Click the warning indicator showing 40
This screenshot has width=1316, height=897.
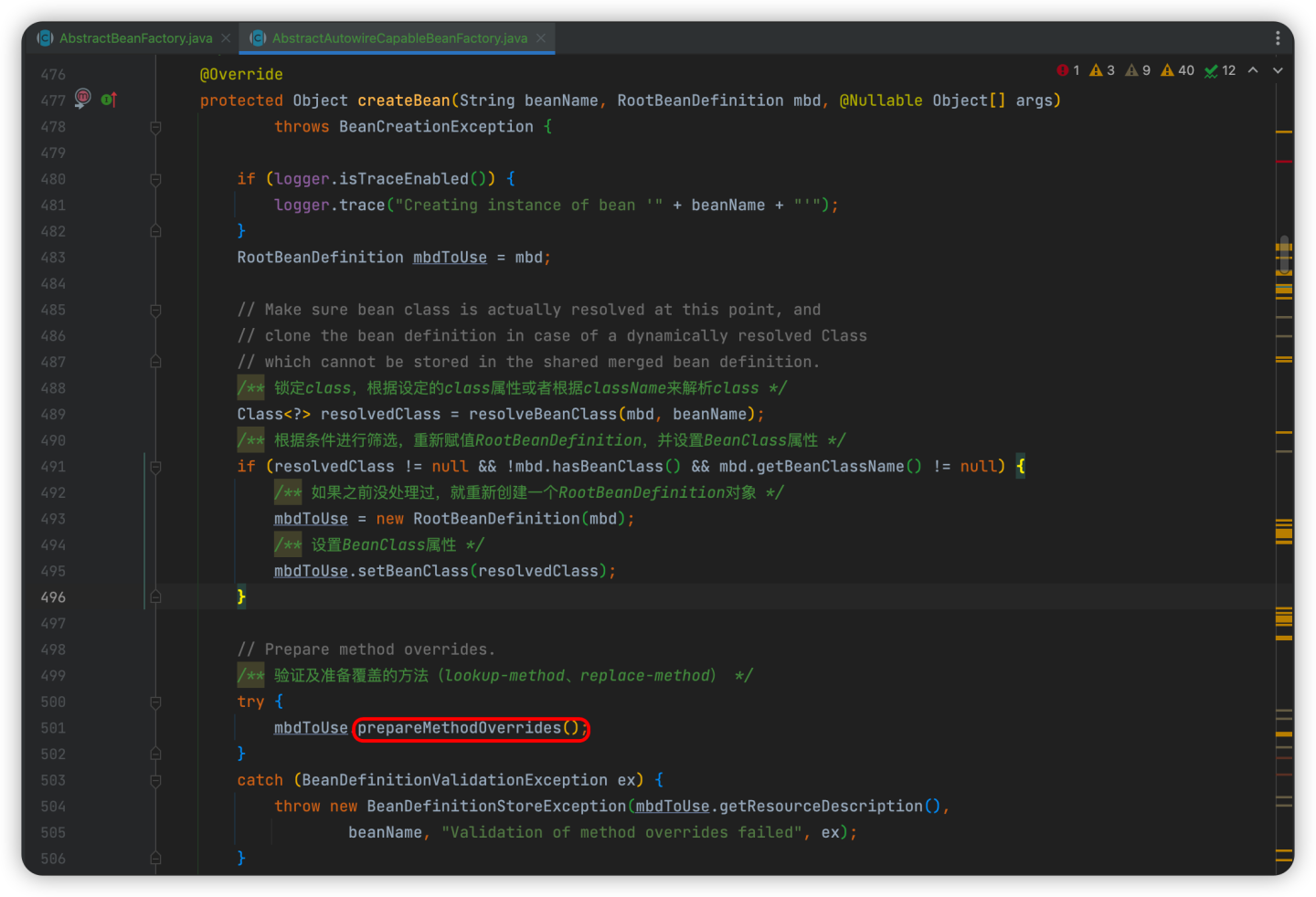click(1177, 70)
